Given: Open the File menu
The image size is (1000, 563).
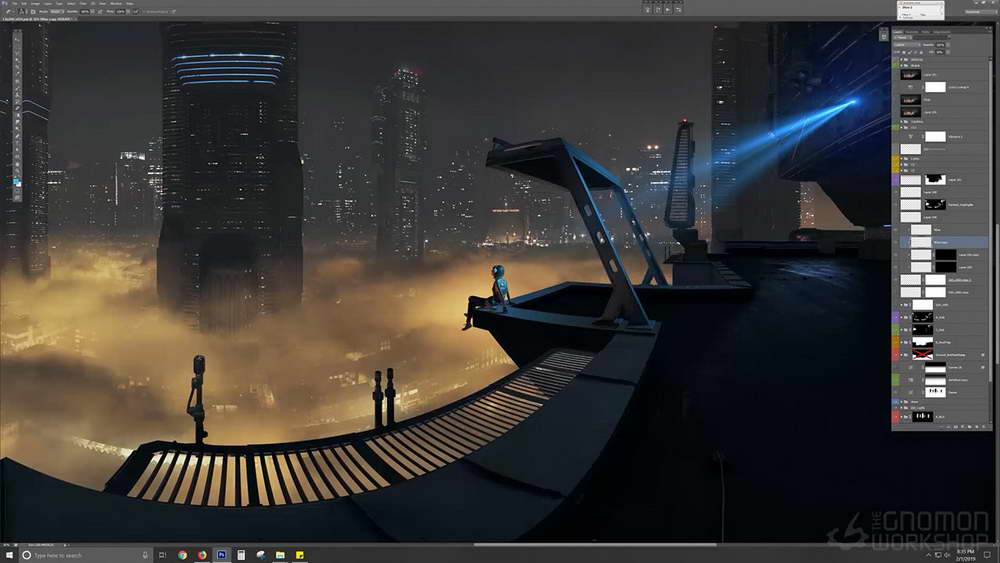Looking at the screenshot, I should point(15,4).
